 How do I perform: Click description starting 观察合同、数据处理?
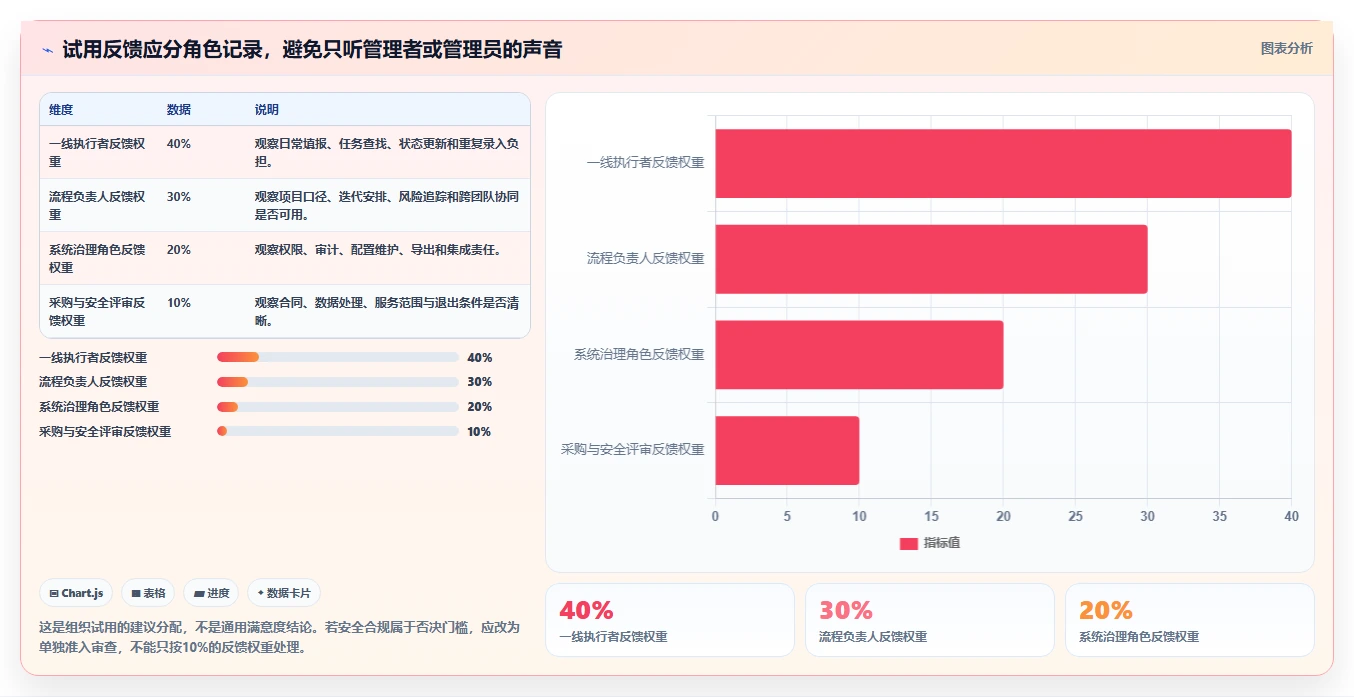tap(387, 312)
